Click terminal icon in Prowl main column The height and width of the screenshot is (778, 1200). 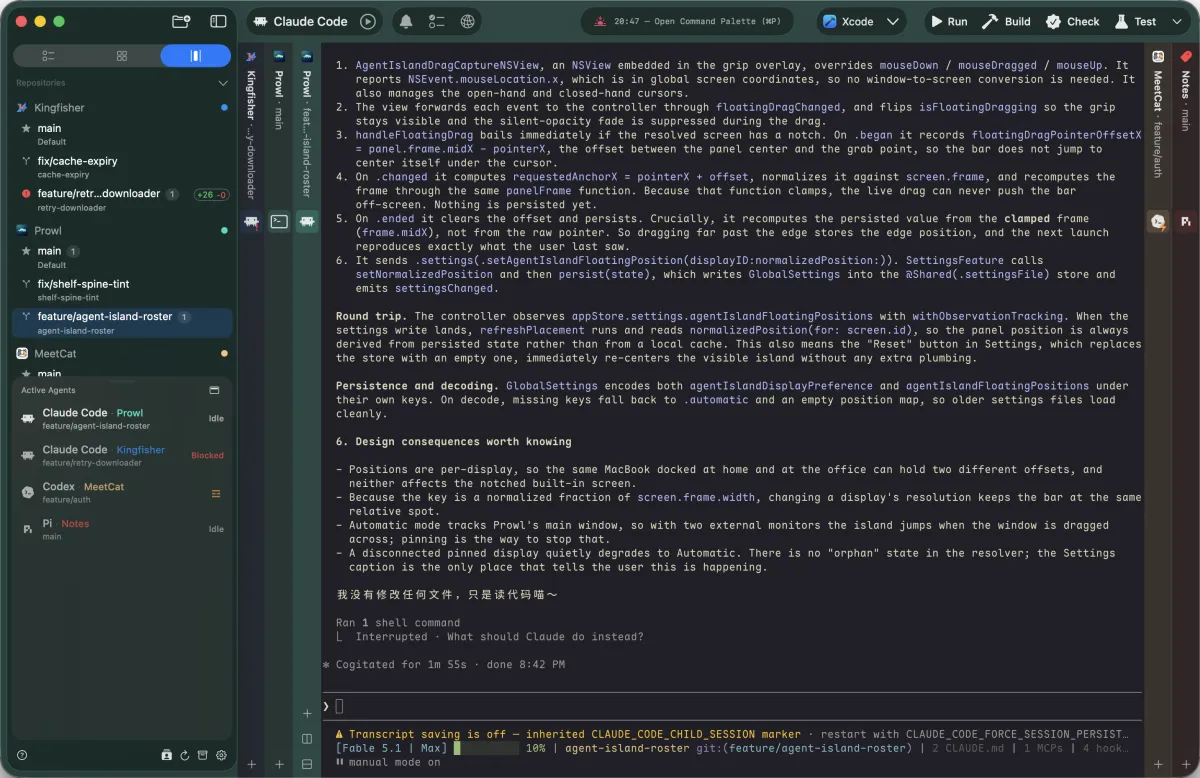279,222
